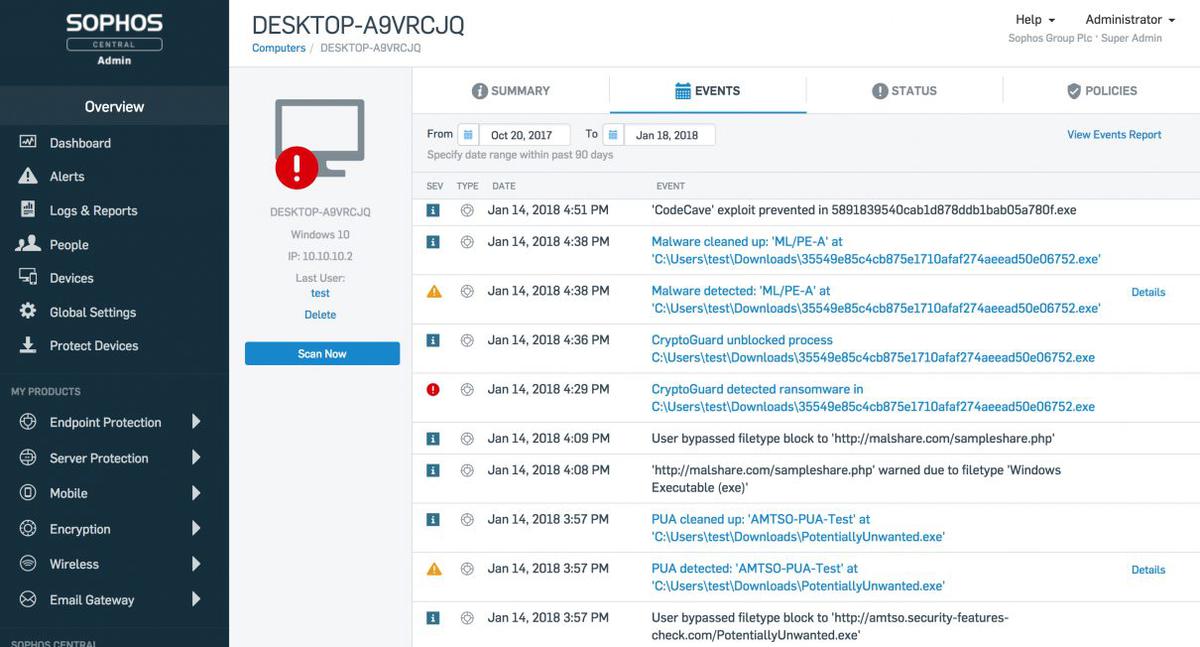Open Global Settings gear icon

(28, 311)
